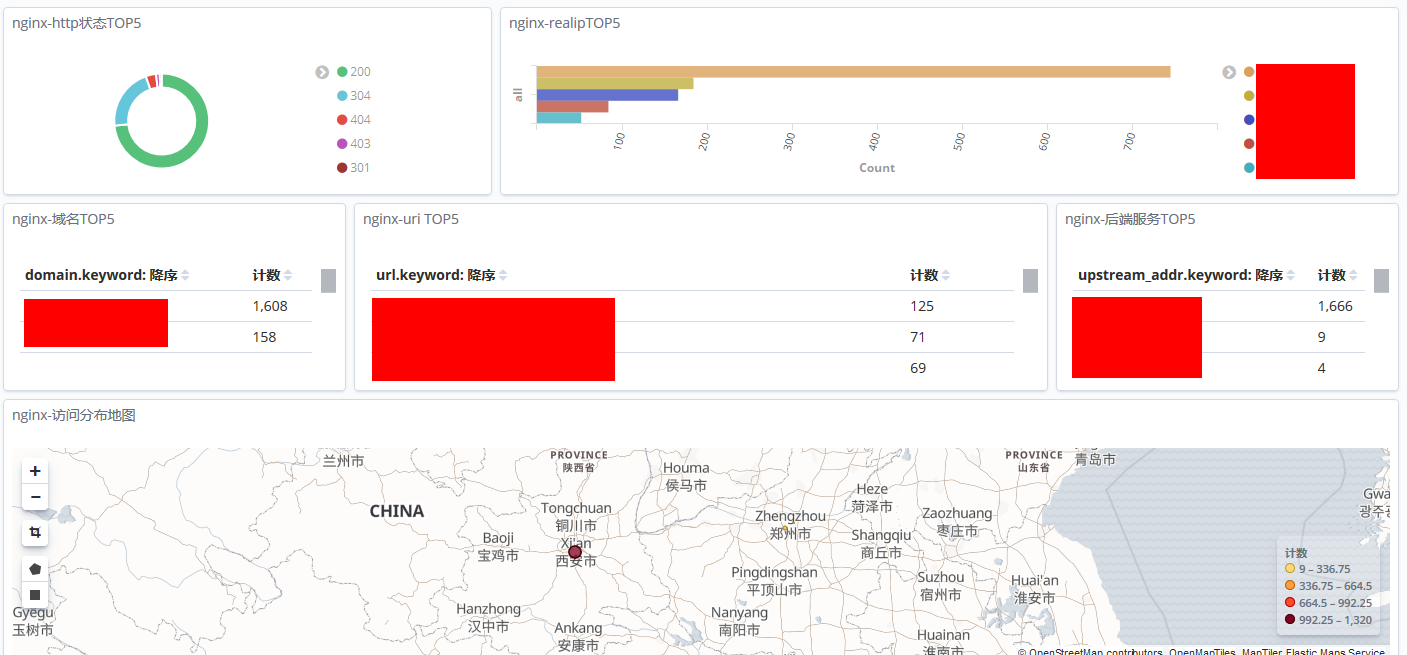
Task: Select the draw polygon map tool
Action: (x=35, y=569)
